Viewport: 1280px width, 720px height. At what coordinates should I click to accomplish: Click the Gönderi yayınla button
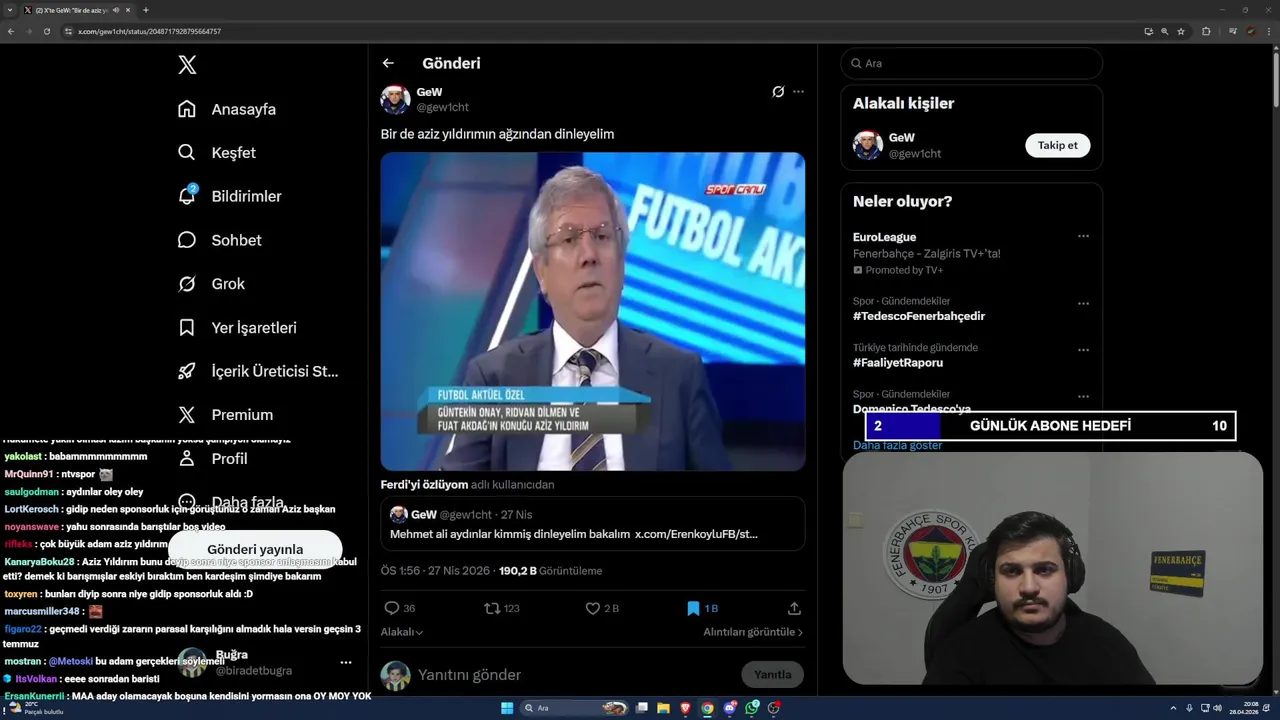point(255,549)
